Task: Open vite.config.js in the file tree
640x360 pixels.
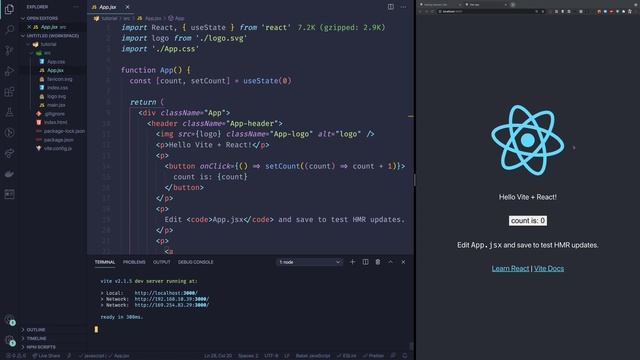Action: (58, 149)
